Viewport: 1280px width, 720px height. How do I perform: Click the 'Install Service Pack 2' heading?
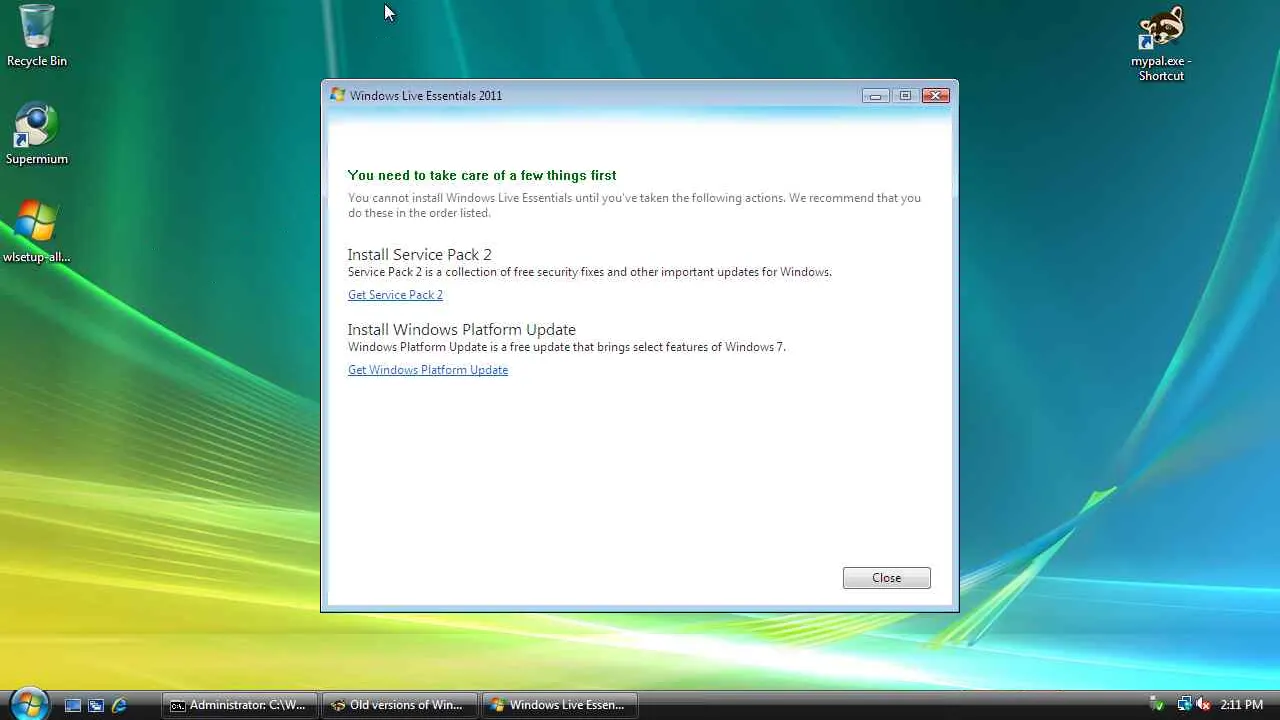click(x=420, y=255)
